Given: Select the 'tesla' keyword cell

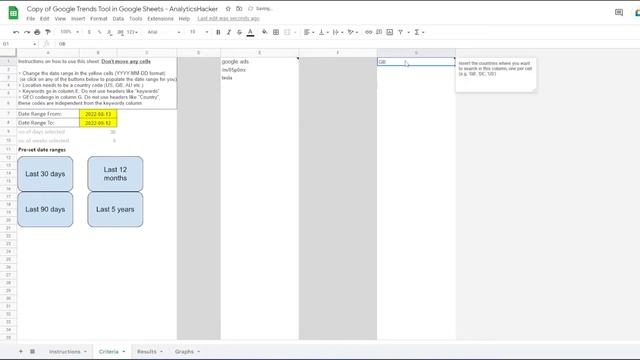Looking at the screenshot, I should [x=260, y=78].
